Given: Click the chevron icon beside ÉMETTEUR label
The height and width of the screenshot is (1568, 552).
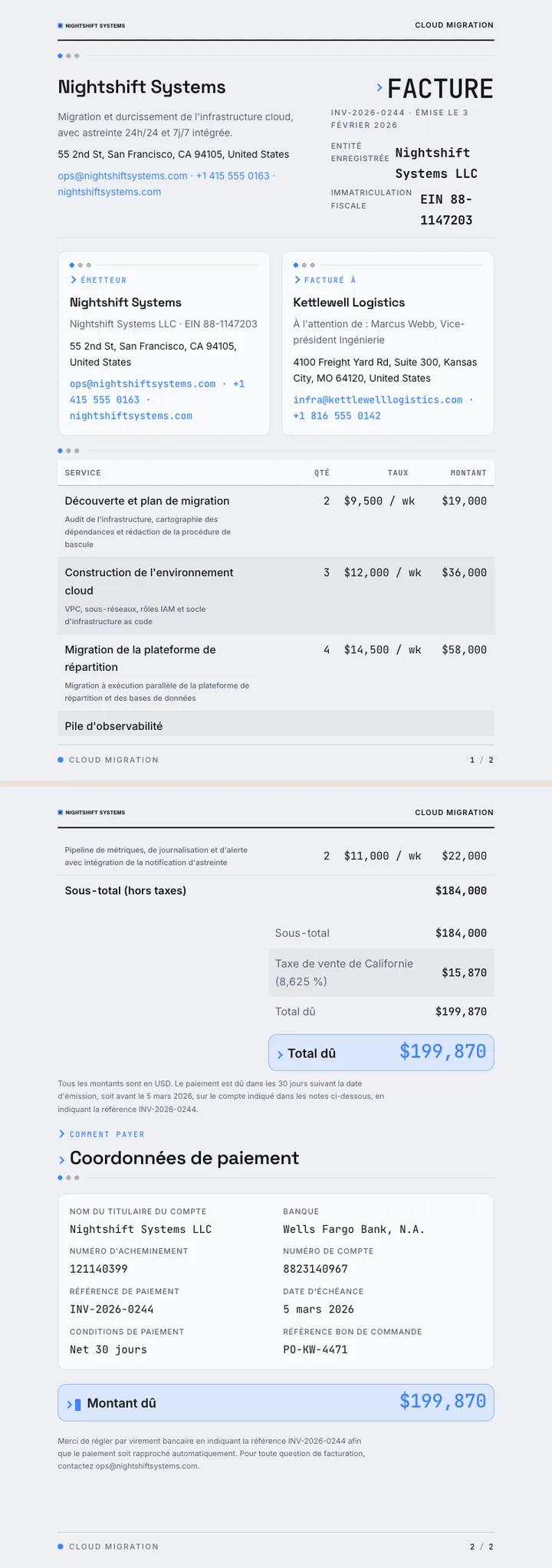Looking at the screenshot, I should tap(74, 280).
